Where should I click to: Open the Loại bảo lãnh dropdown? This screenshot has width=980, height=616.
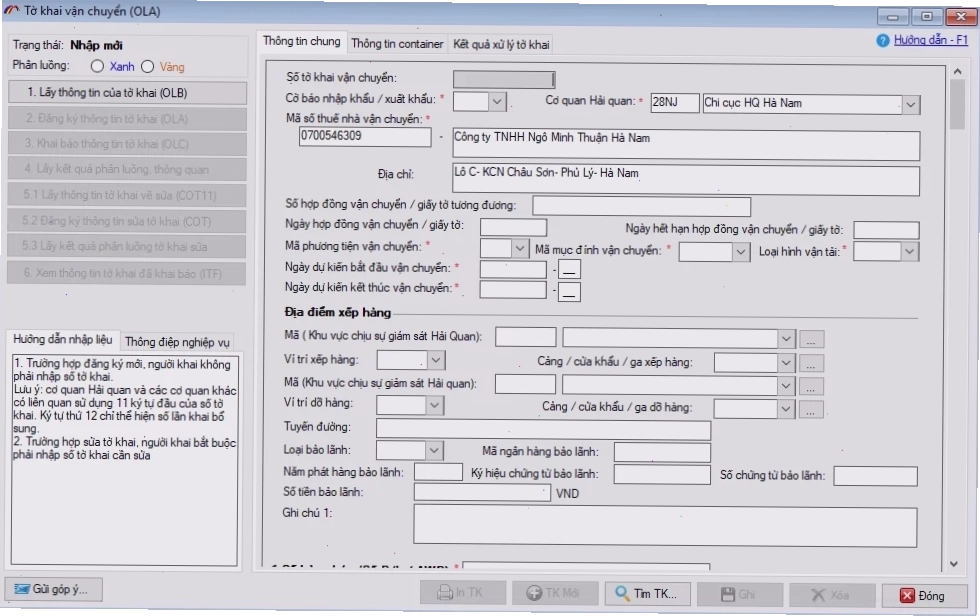(x=434, y=450)
